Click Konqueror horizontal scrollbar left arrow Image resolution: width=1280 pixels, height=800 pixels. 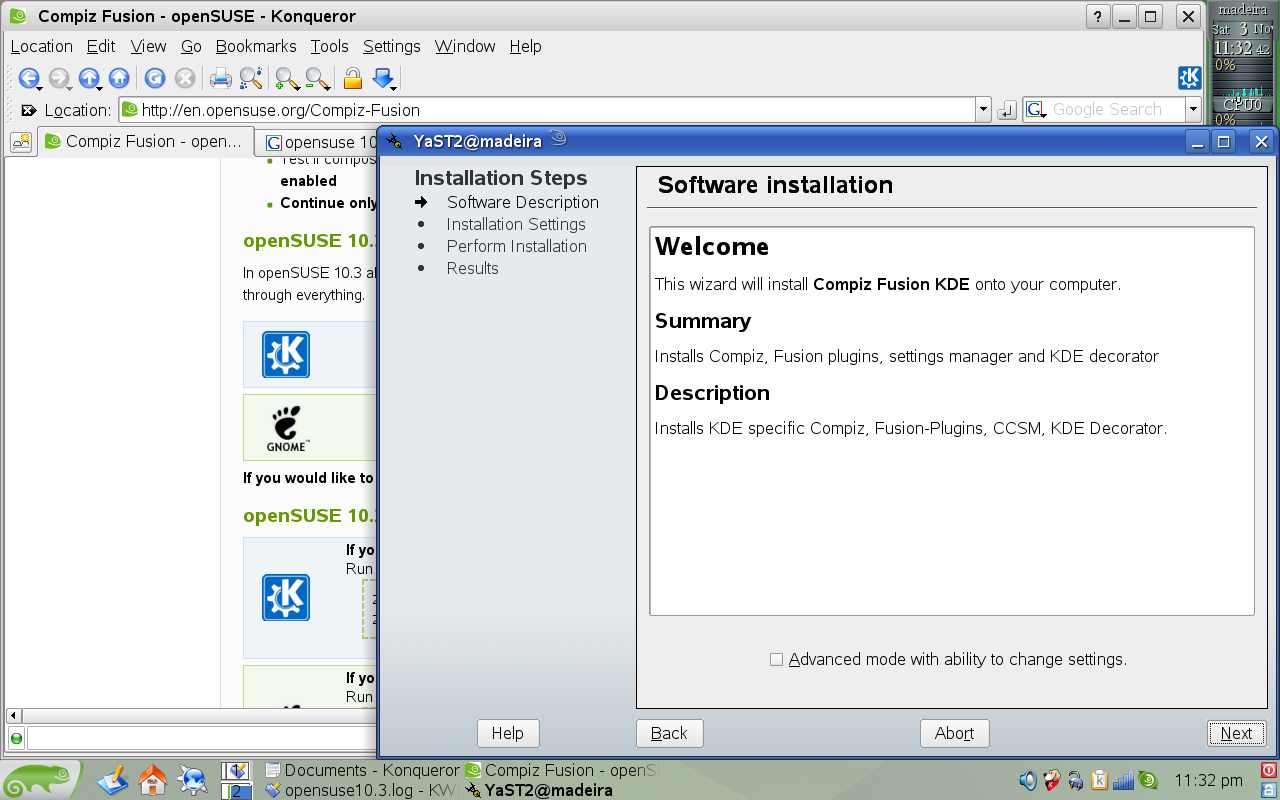(x=13, y=716)
